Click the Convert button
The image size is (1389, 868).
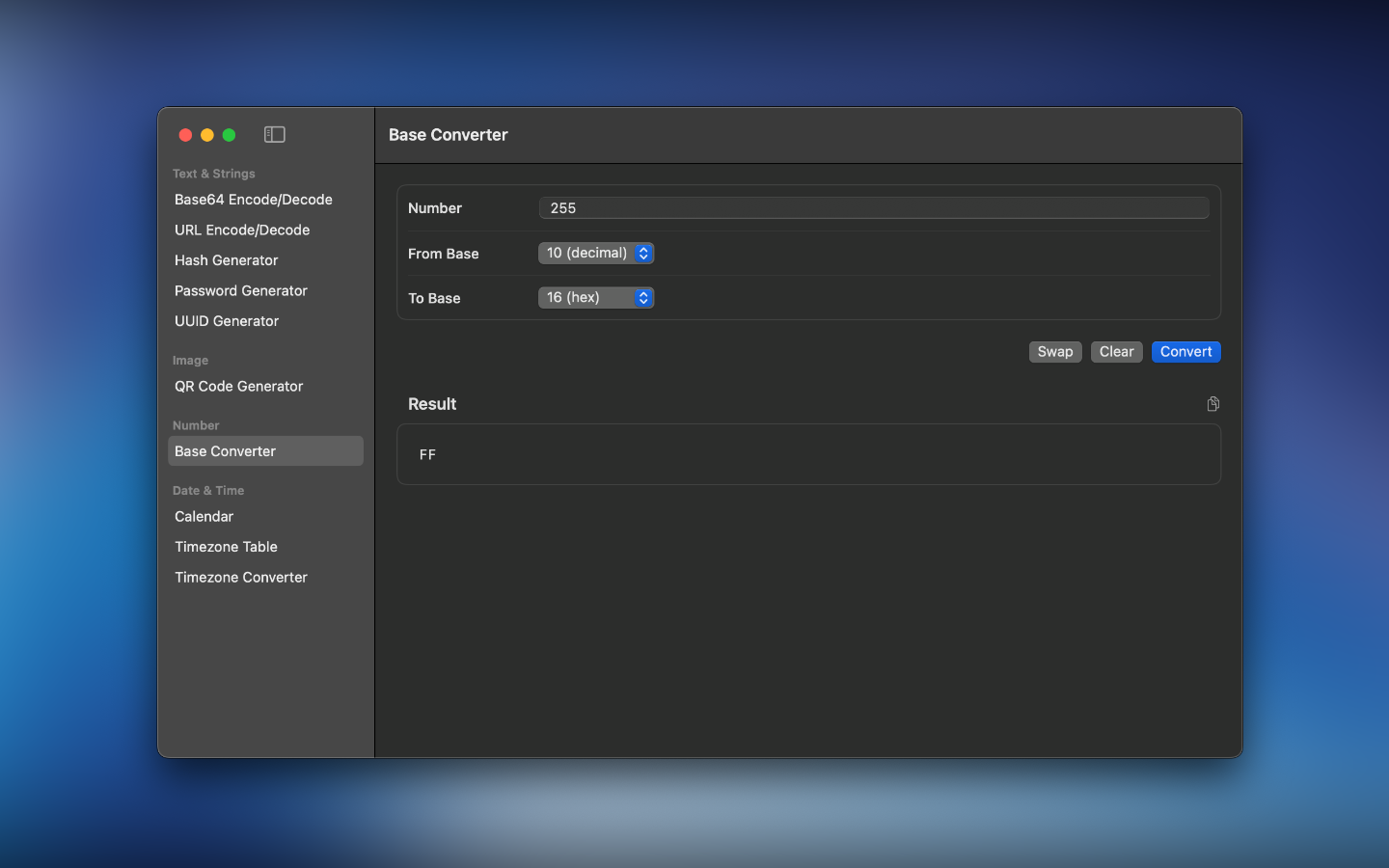1185,352
